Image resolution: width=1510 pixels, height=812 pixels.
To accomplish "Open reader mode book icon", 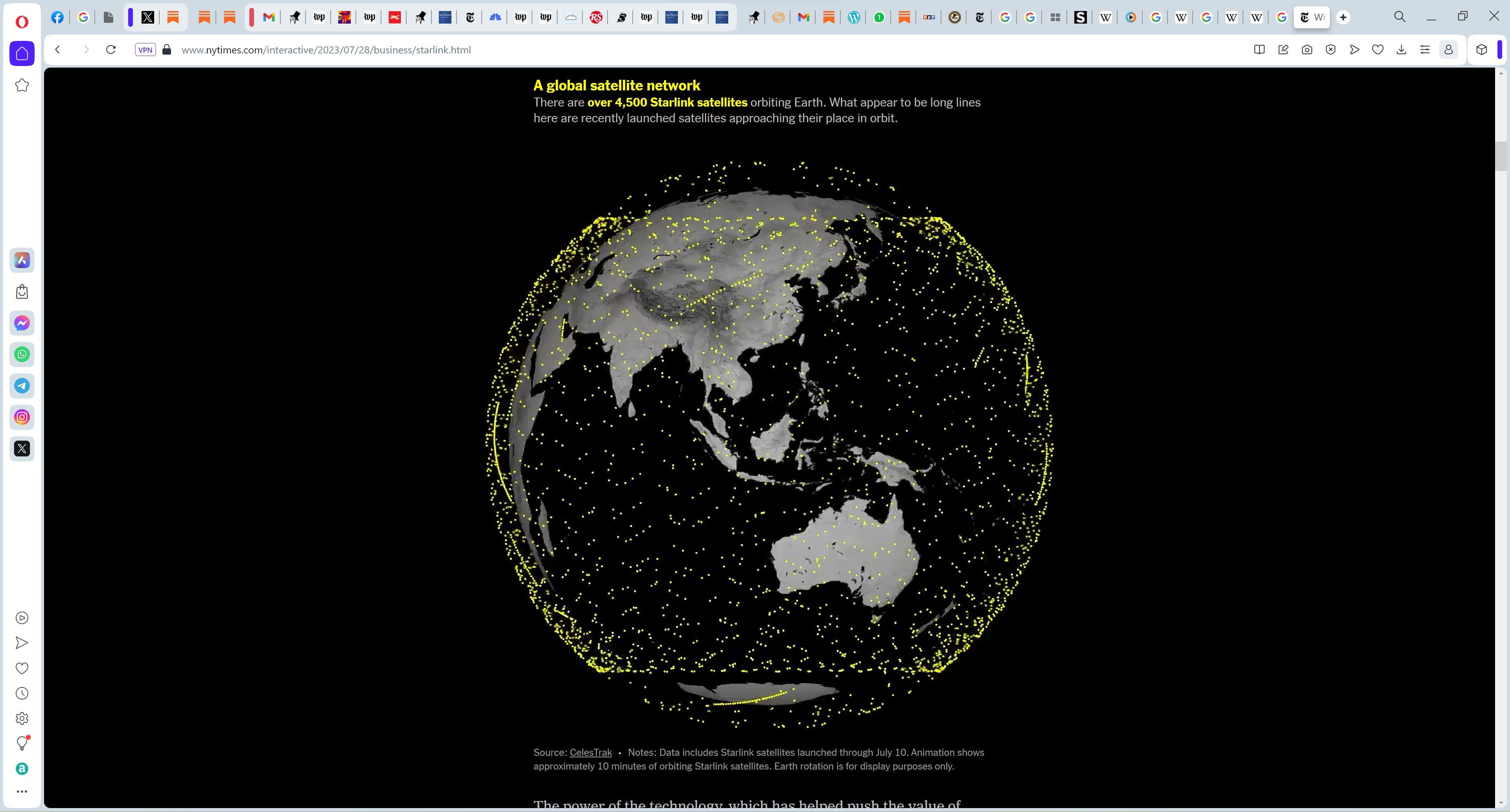I will (x=1259, y=50).
